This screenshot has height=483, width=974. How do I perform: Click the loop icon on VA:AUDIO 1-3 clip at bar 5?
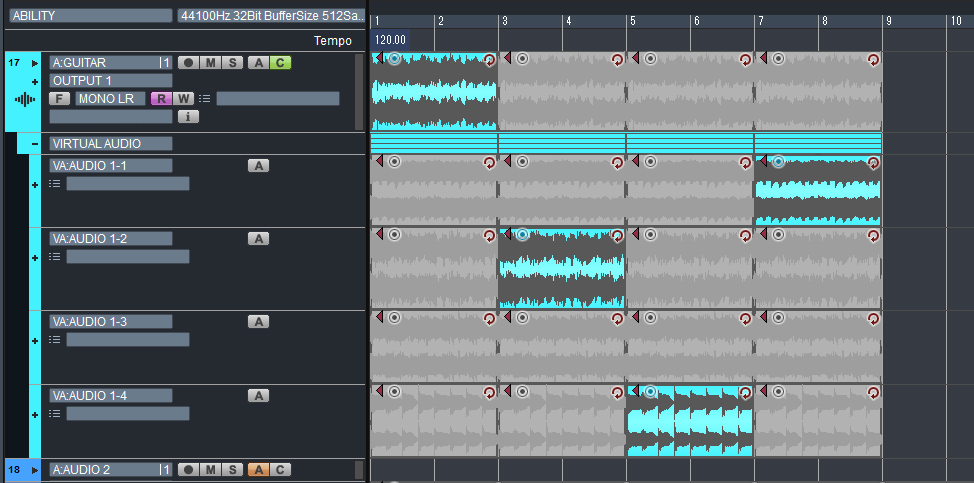(x=745, y=318)
